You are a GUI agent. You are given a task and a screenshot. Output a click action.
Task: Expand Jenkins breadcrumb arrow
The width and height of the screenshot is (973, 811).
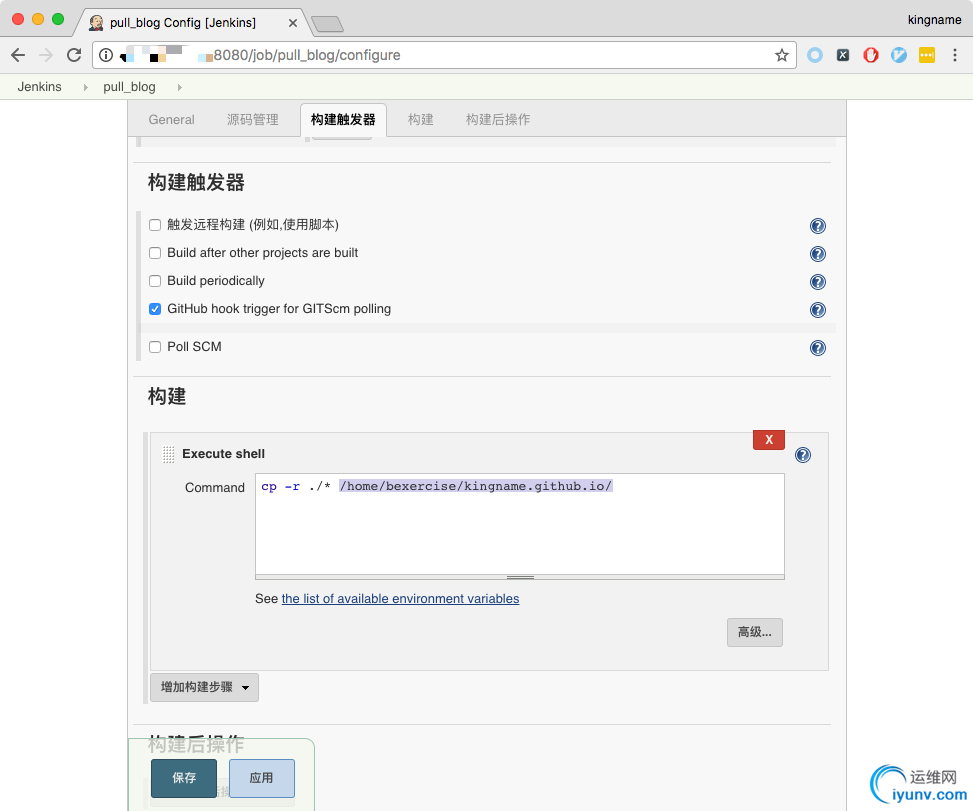(85, 87)
